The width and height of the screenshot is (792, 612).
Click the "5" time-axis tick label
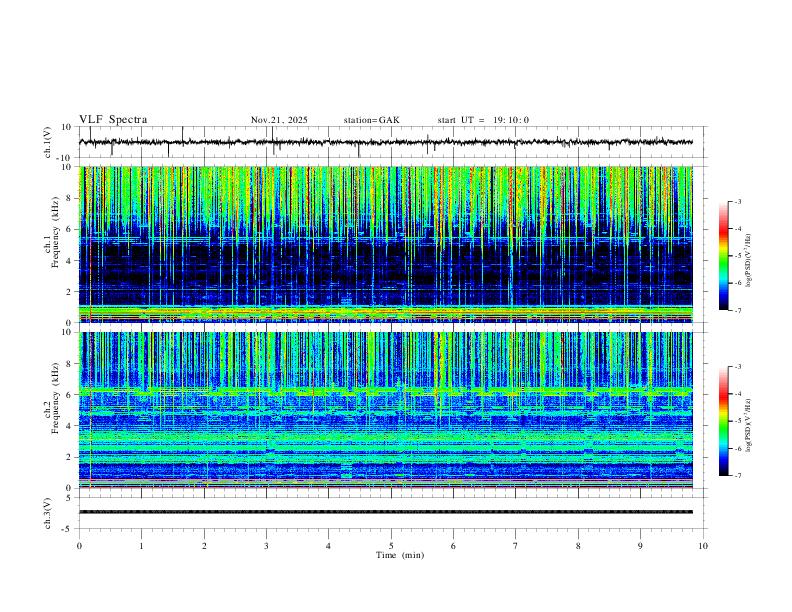coord(391,546)
